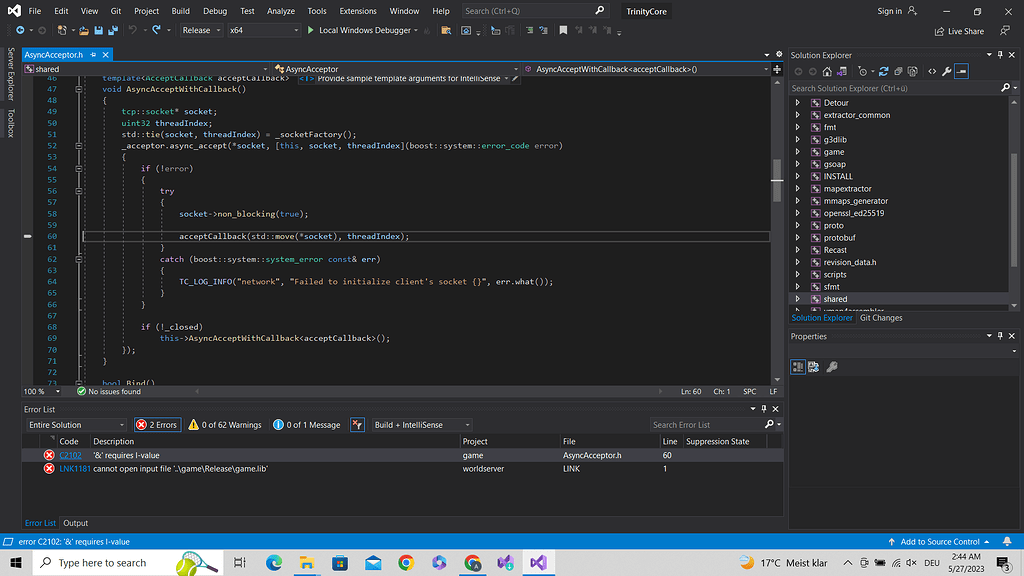Click the Live Share button
1024x576 pixels.
959,31
